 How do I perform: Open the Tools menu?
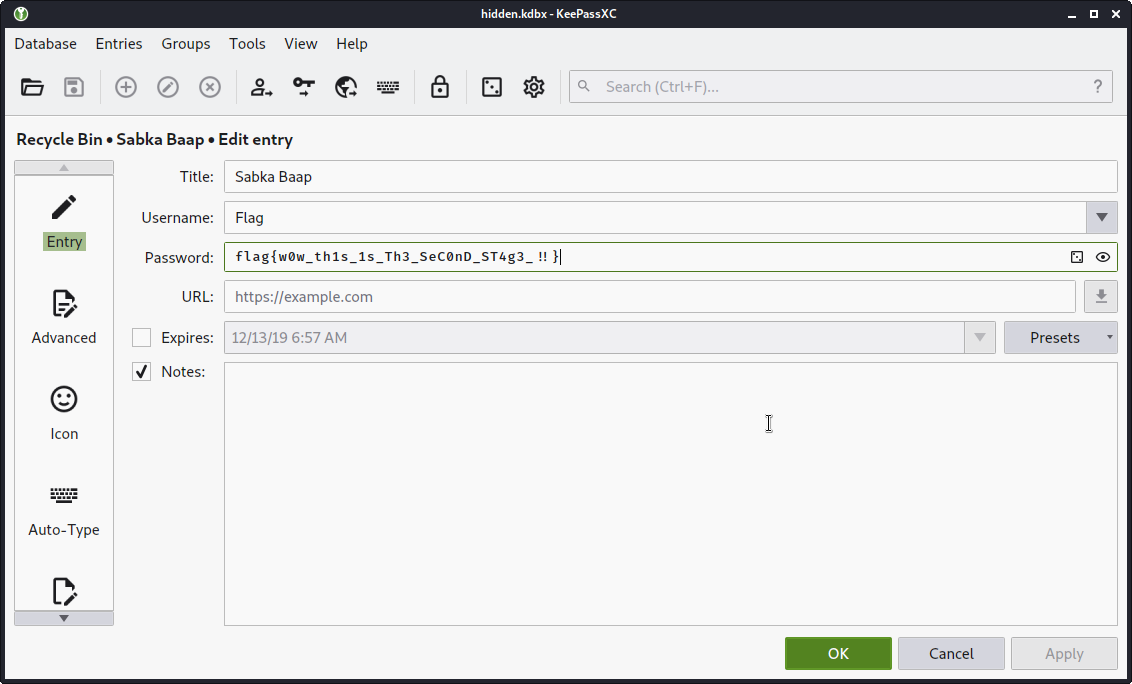point(248,44)
